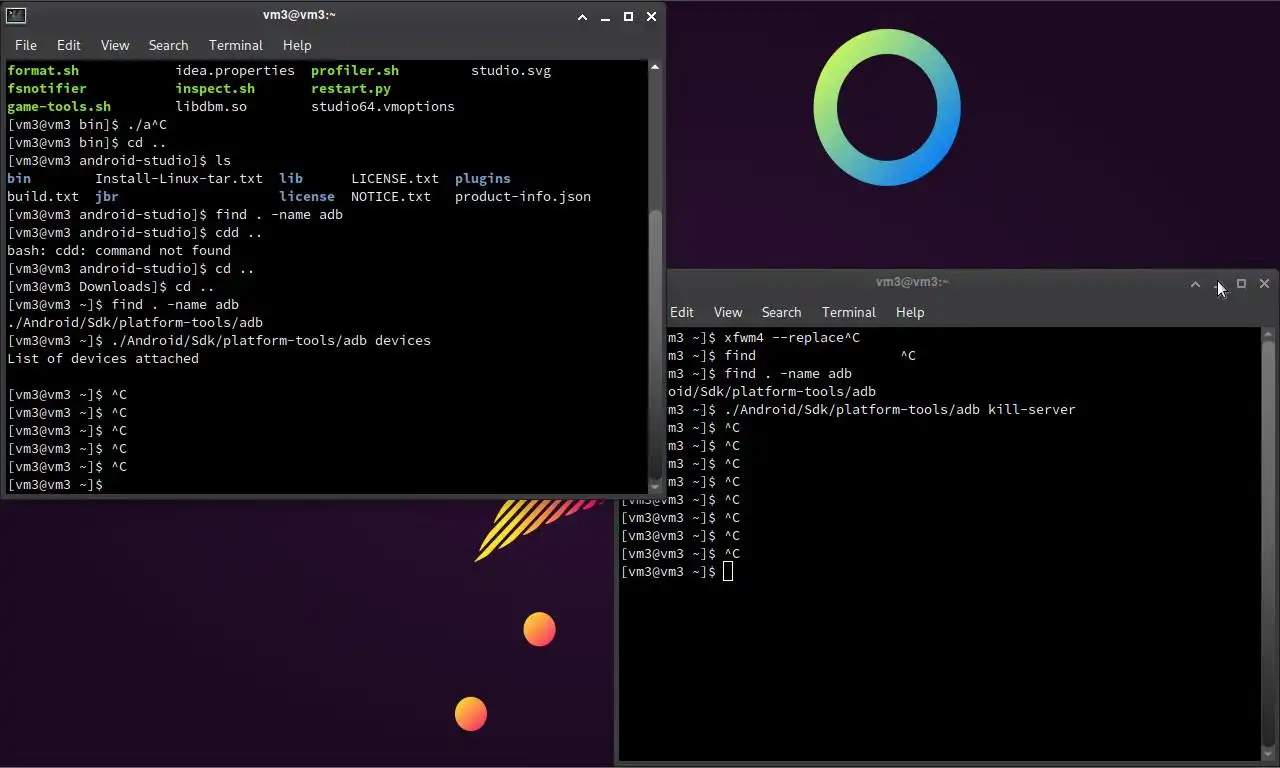1280x768 pixels.
Task: Click the terminal app icon in front title bar
Action: (16, 16)
